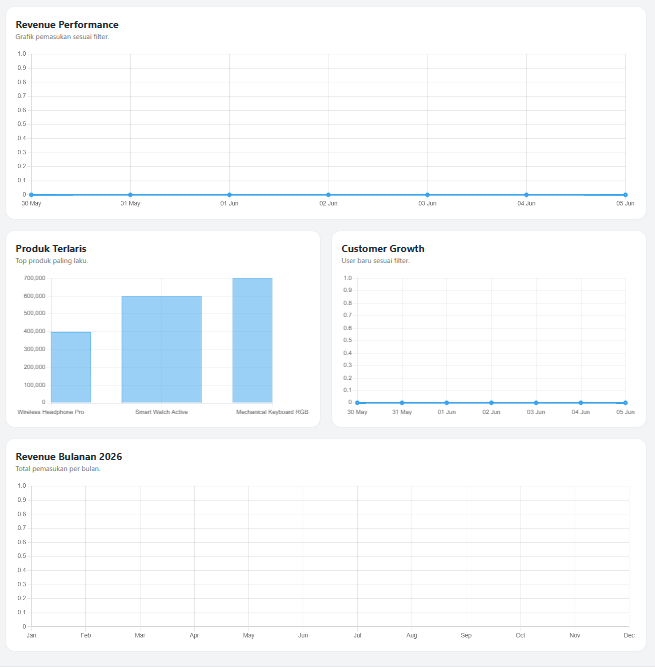655x667 pixels.
Task: Click the Wireless Headphone Pro bar
Action: pos(71,367)
